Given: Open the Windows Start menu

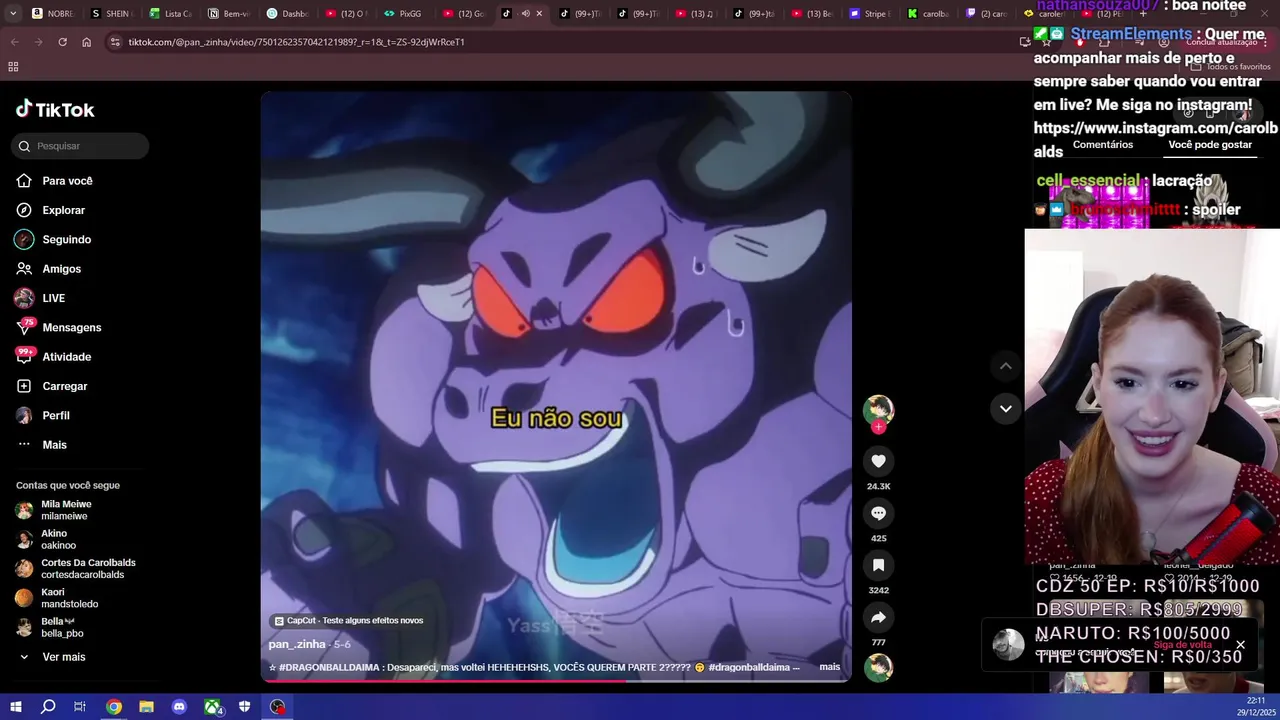Looking at the screenshot, I should coord(15,707).
